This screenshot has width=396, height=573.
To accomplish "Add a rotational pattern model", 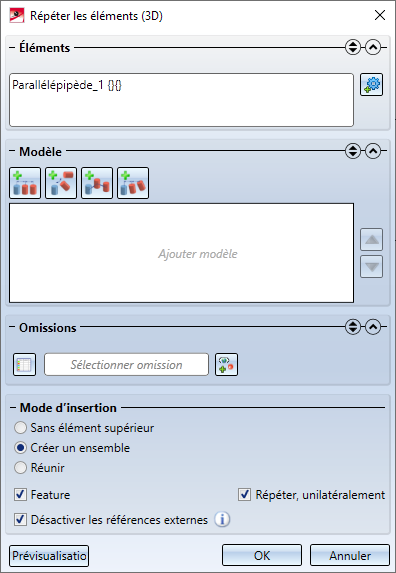I will 61,183.
